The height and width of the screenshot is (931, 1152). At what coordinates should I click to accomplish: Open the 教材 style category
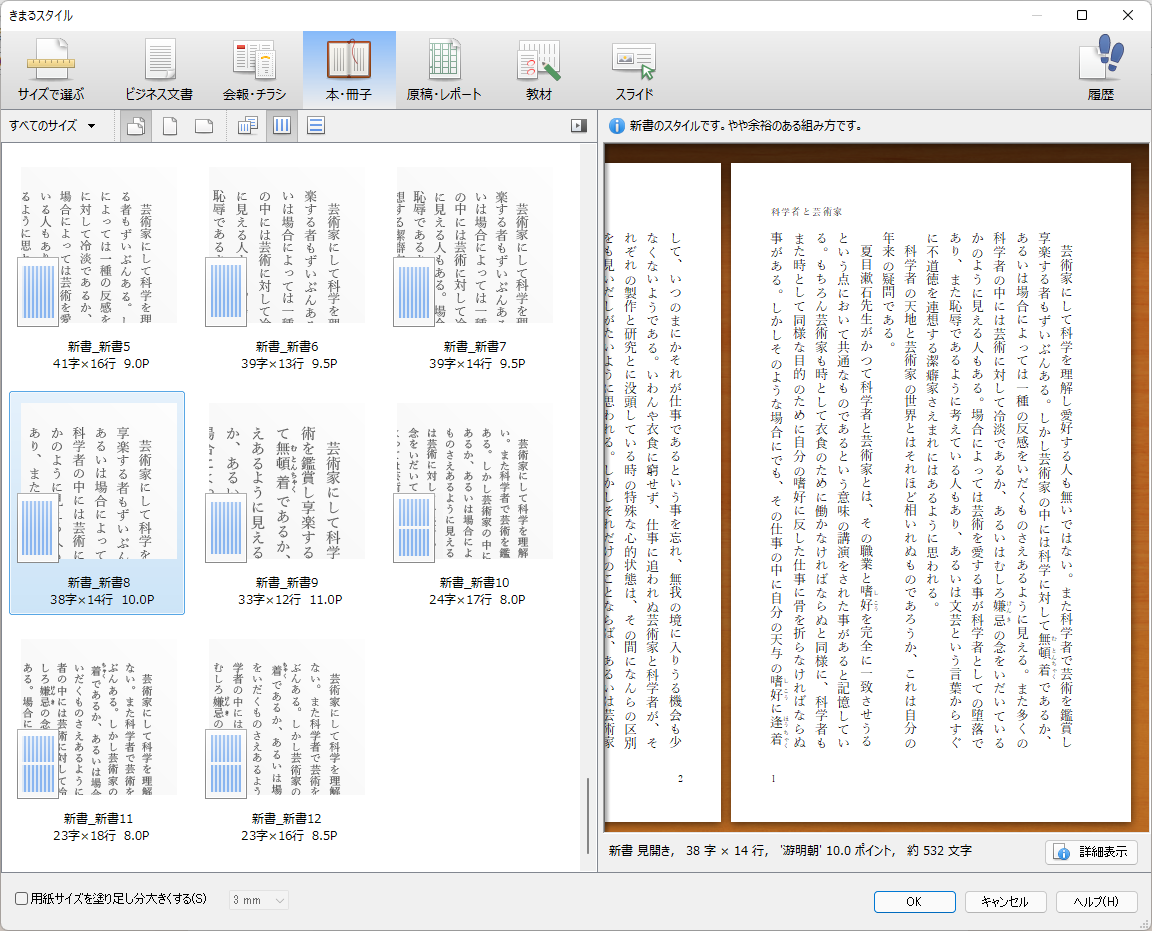tap(538, 70)
